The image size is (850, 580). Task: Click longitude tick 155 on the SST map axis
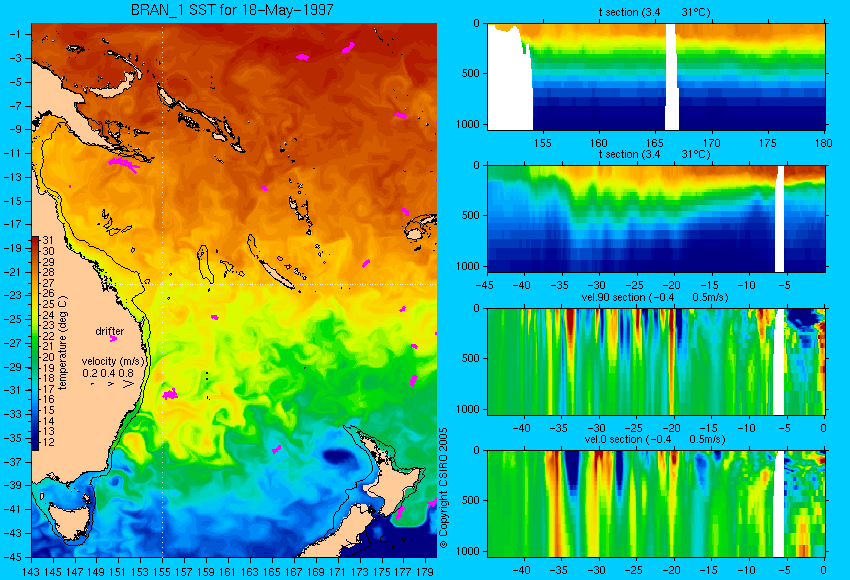point(162,572)
